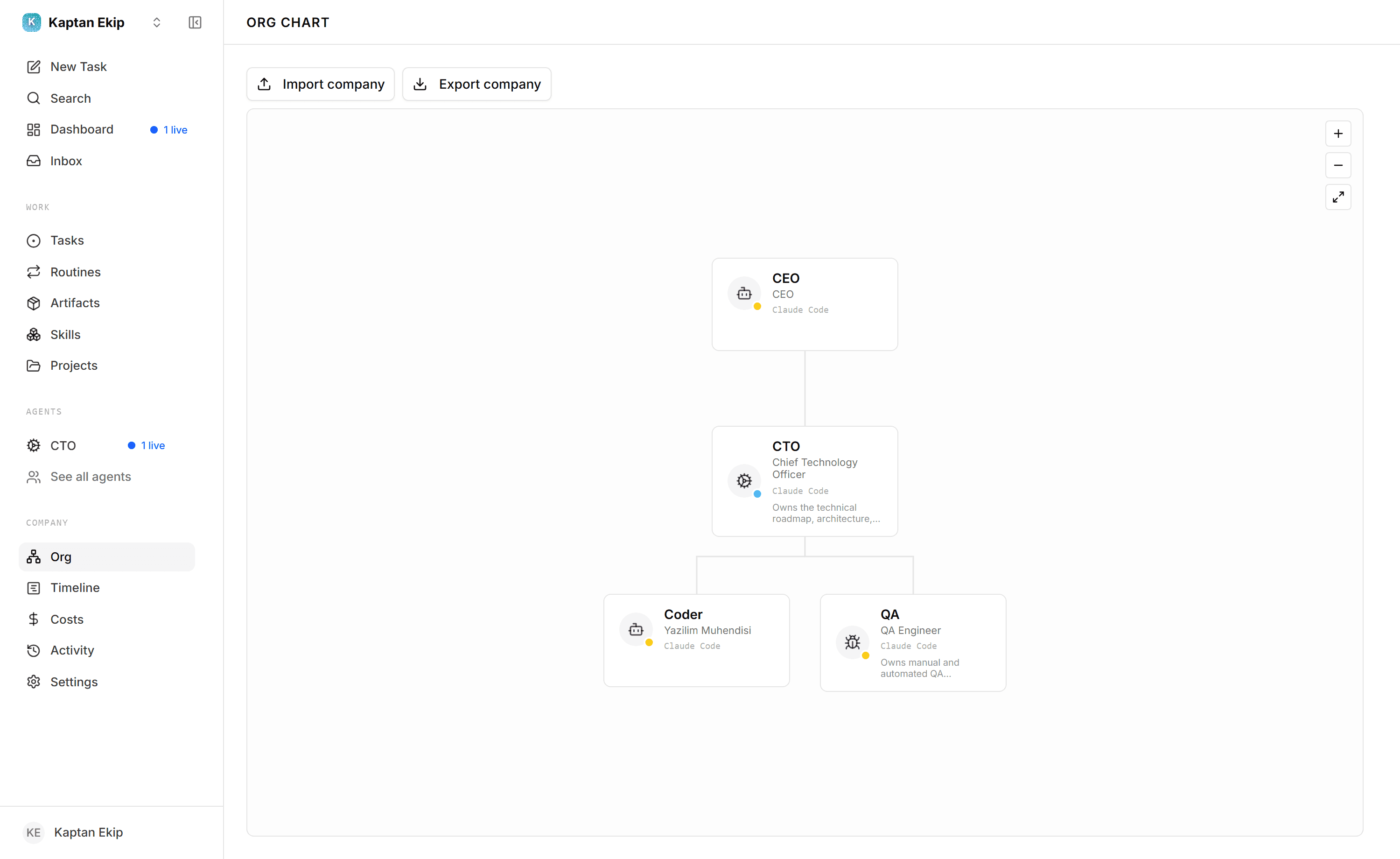Open the Coder node card
Image resolution: width=1400 pixels, height=859 pixels.
tap(696, 640)
